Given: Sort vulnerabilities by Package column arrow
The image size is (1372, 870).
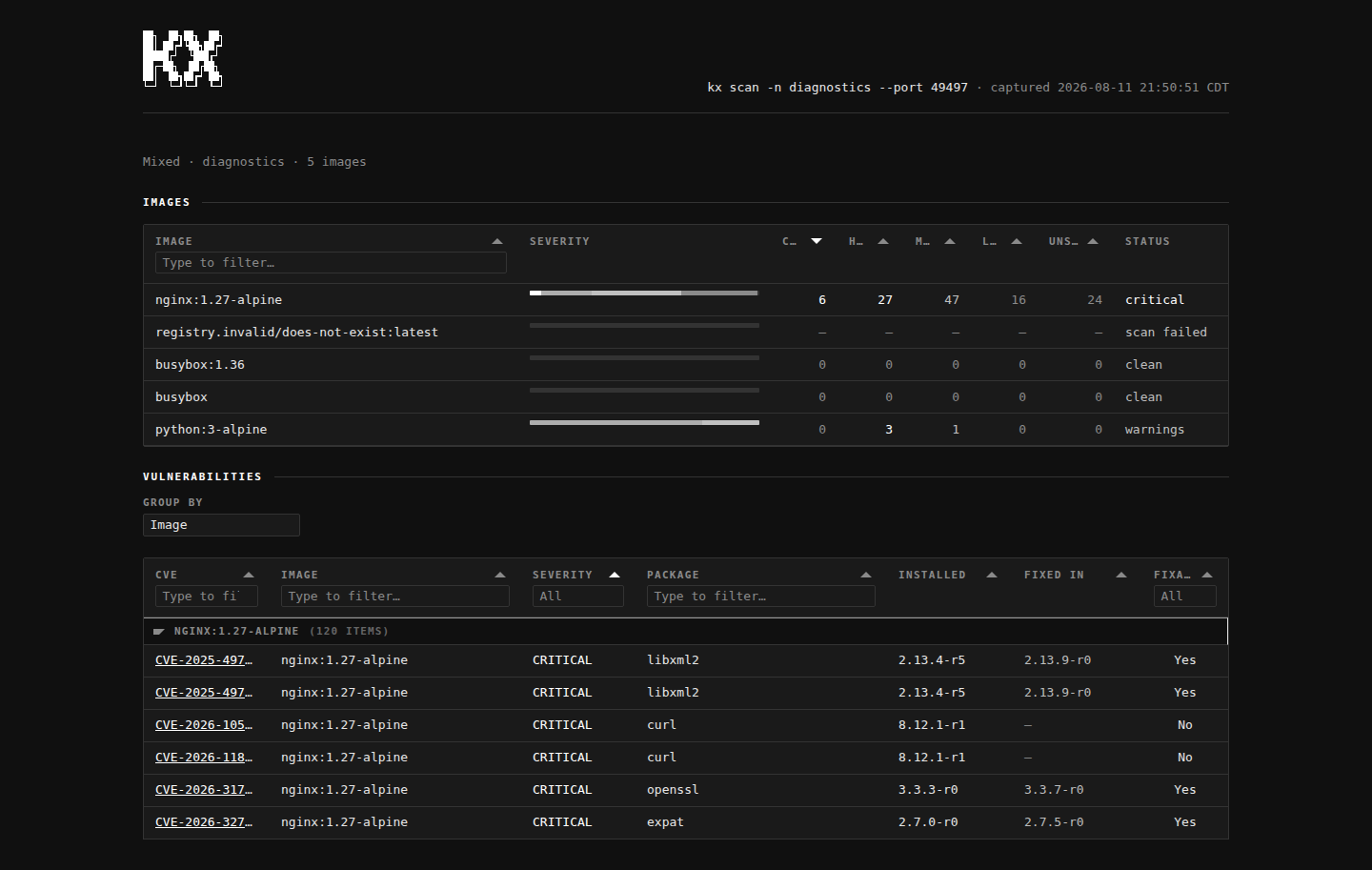Looking at the screenshot, I should click(x=866, y=575).
